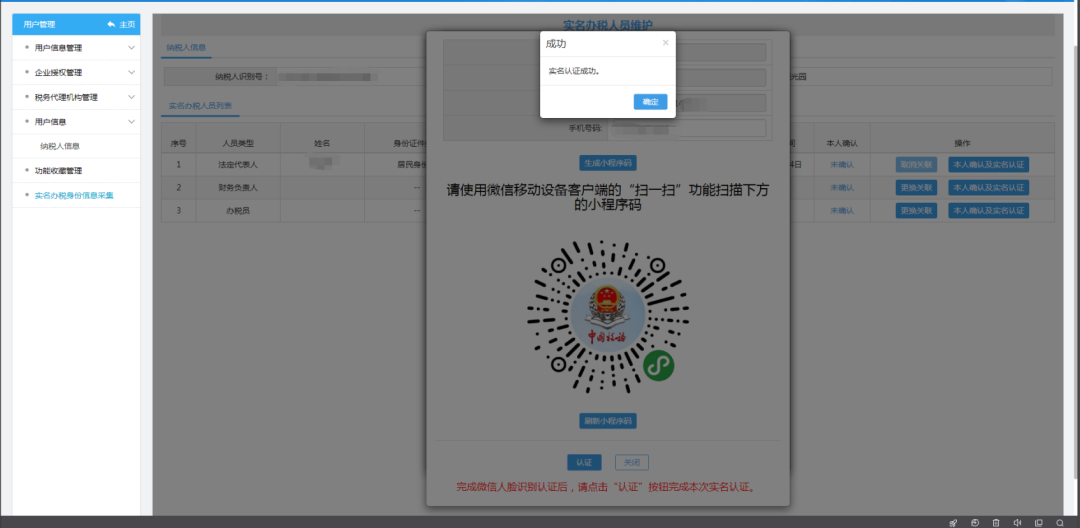Click 本人确认及实名认证 for 财务负责人

pyautogui.click(x=988, y=187)
